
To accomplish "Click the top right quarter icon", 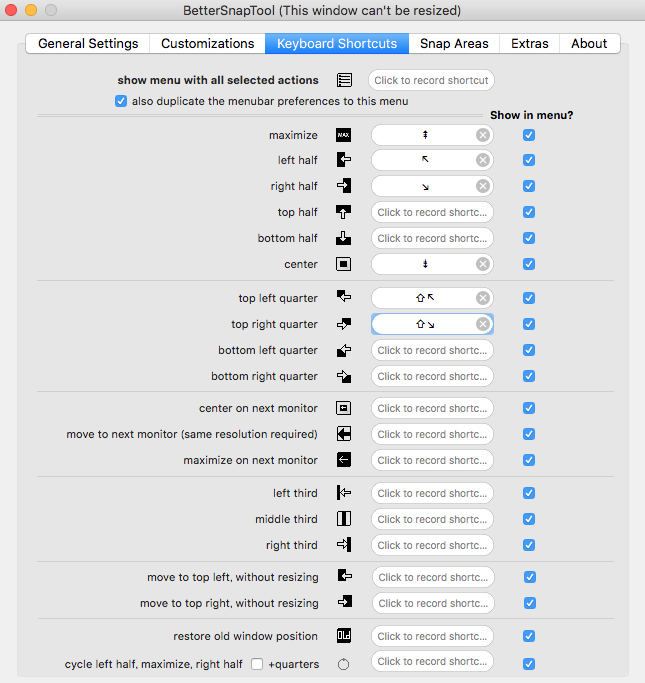I will [344, 324].
